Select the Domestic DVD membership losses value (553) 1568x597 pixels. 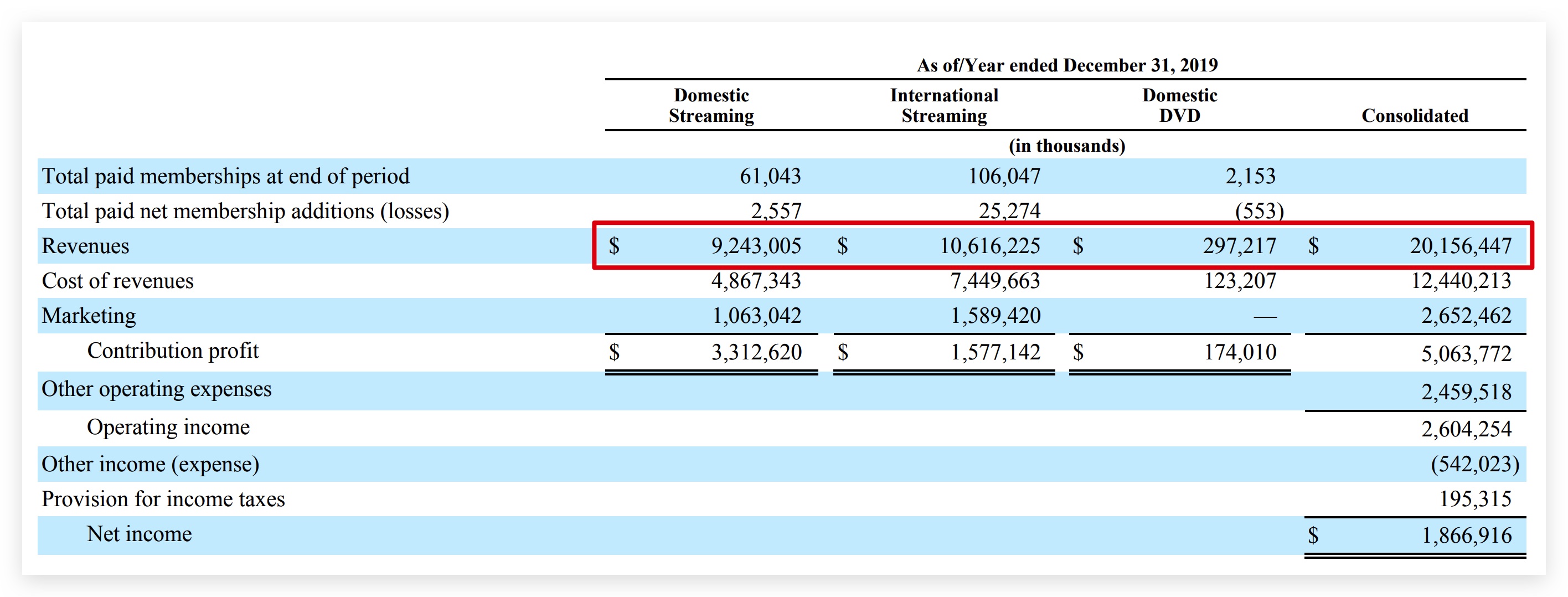[x=1259, y=211]
